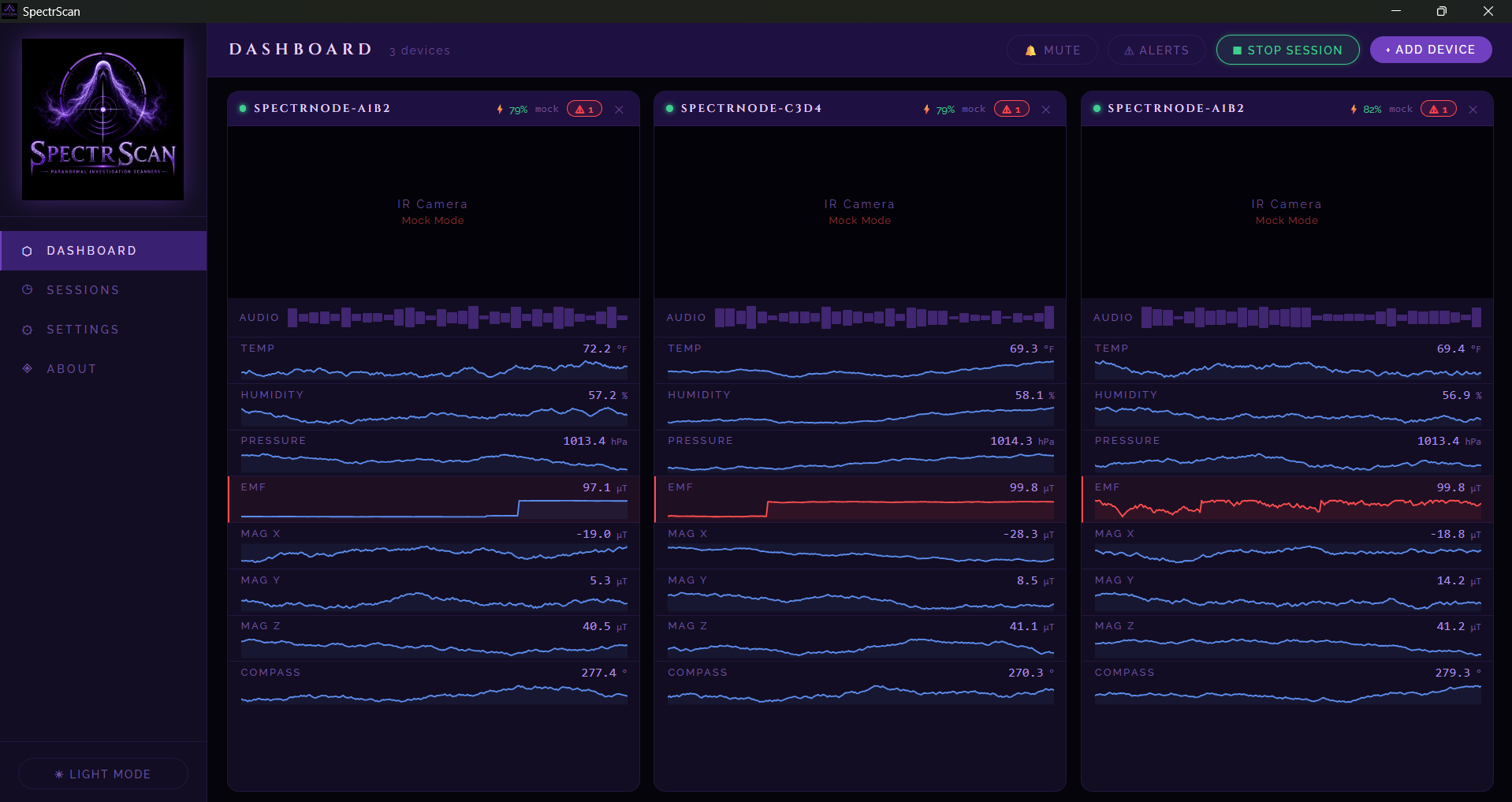Click the Settings gear icon in sidebar

point(28,330)
